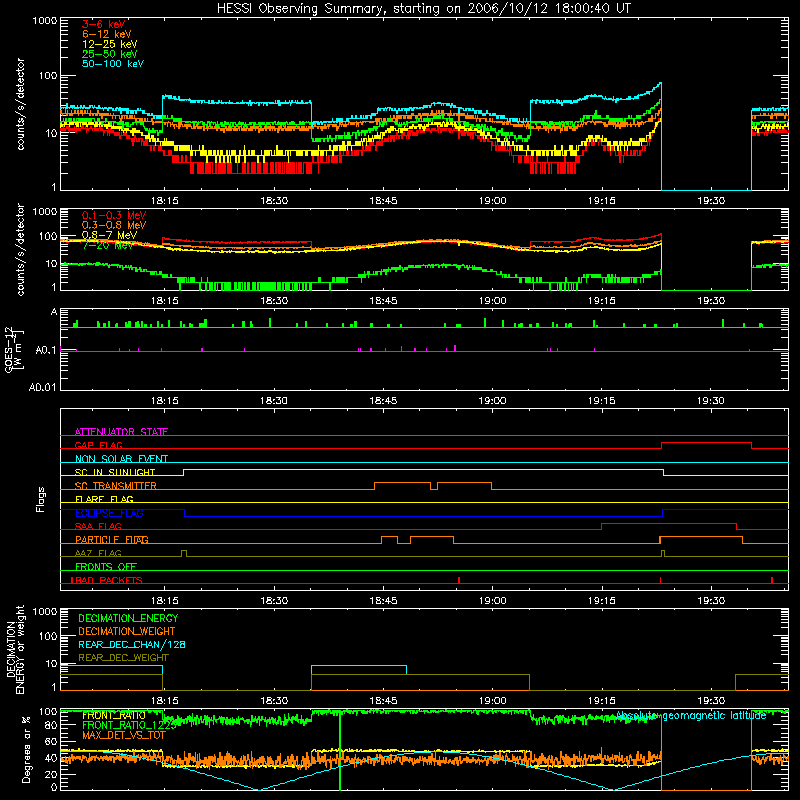Screen dimensions: 800x800
Task: Click the ECLIPSE_FLAG low segment in blue
Action: [x=423, y=516]
